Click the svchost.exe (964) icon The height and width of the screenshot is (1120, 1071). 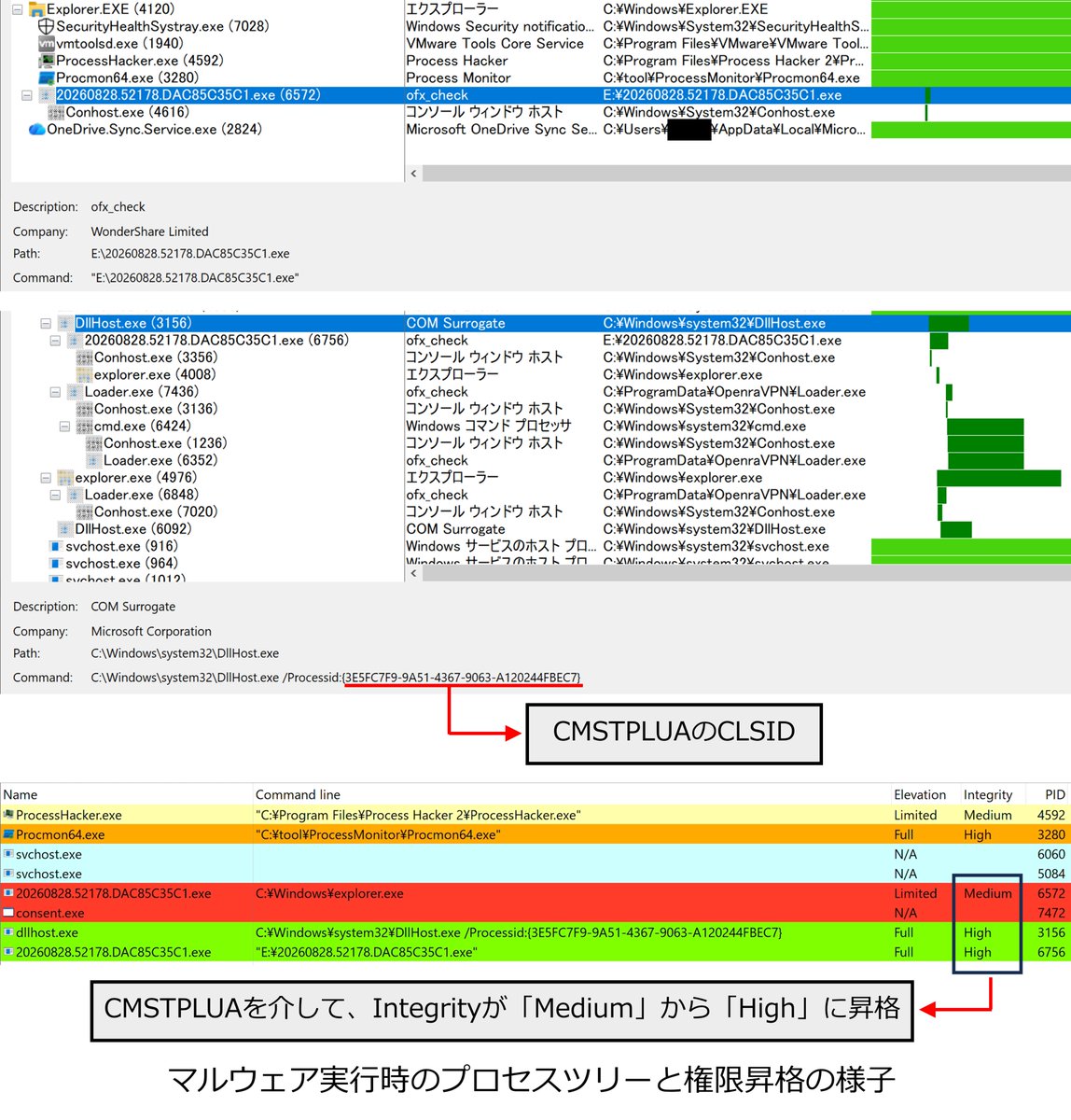56,564
